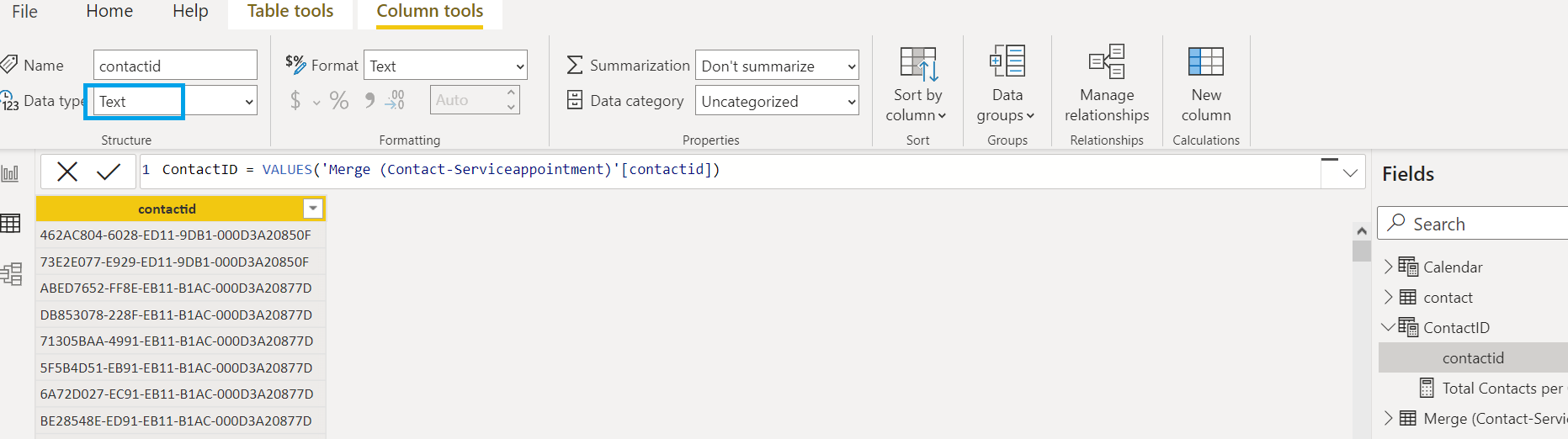This screenshot has width=1568, height=439.
Task: Switch to Report view icon
Action: [x=11, y=173]
